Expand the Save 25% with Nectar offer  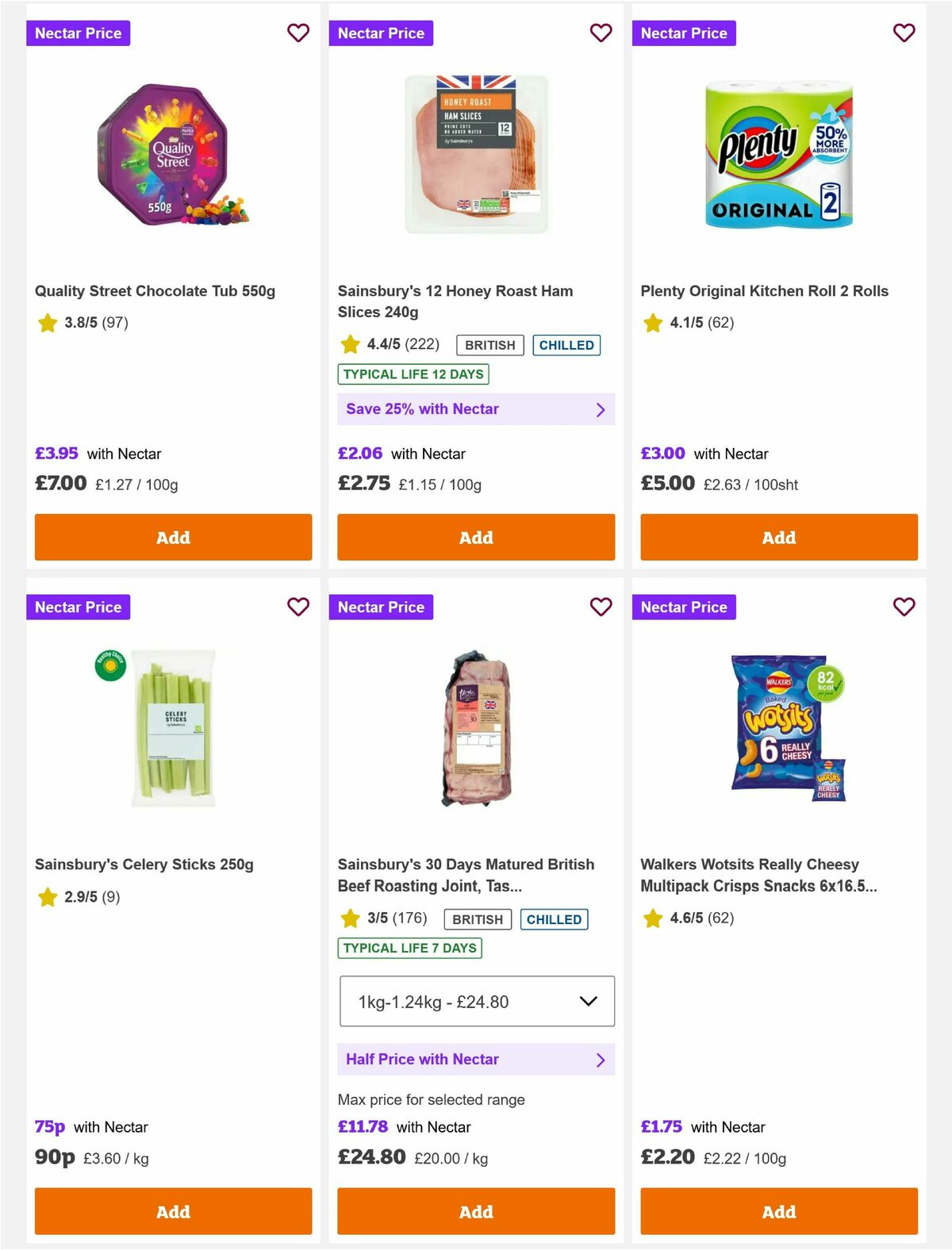[x=476, y=408]
